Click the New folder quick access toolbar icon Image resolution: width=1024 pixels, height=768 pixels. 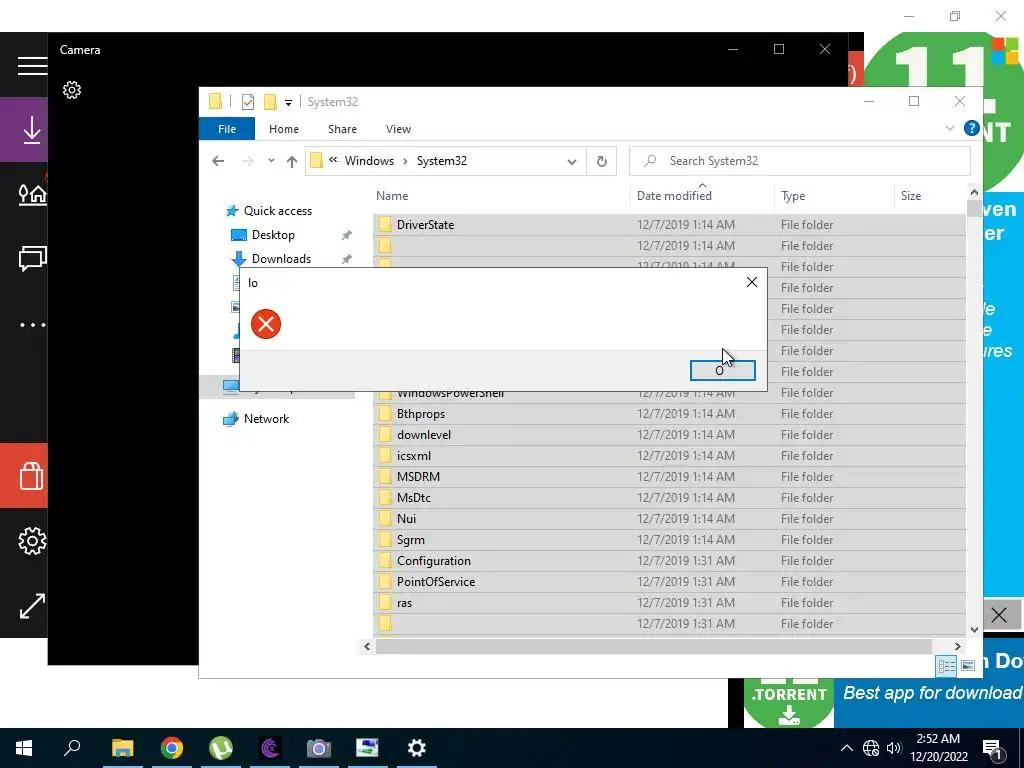click(270, 102)
